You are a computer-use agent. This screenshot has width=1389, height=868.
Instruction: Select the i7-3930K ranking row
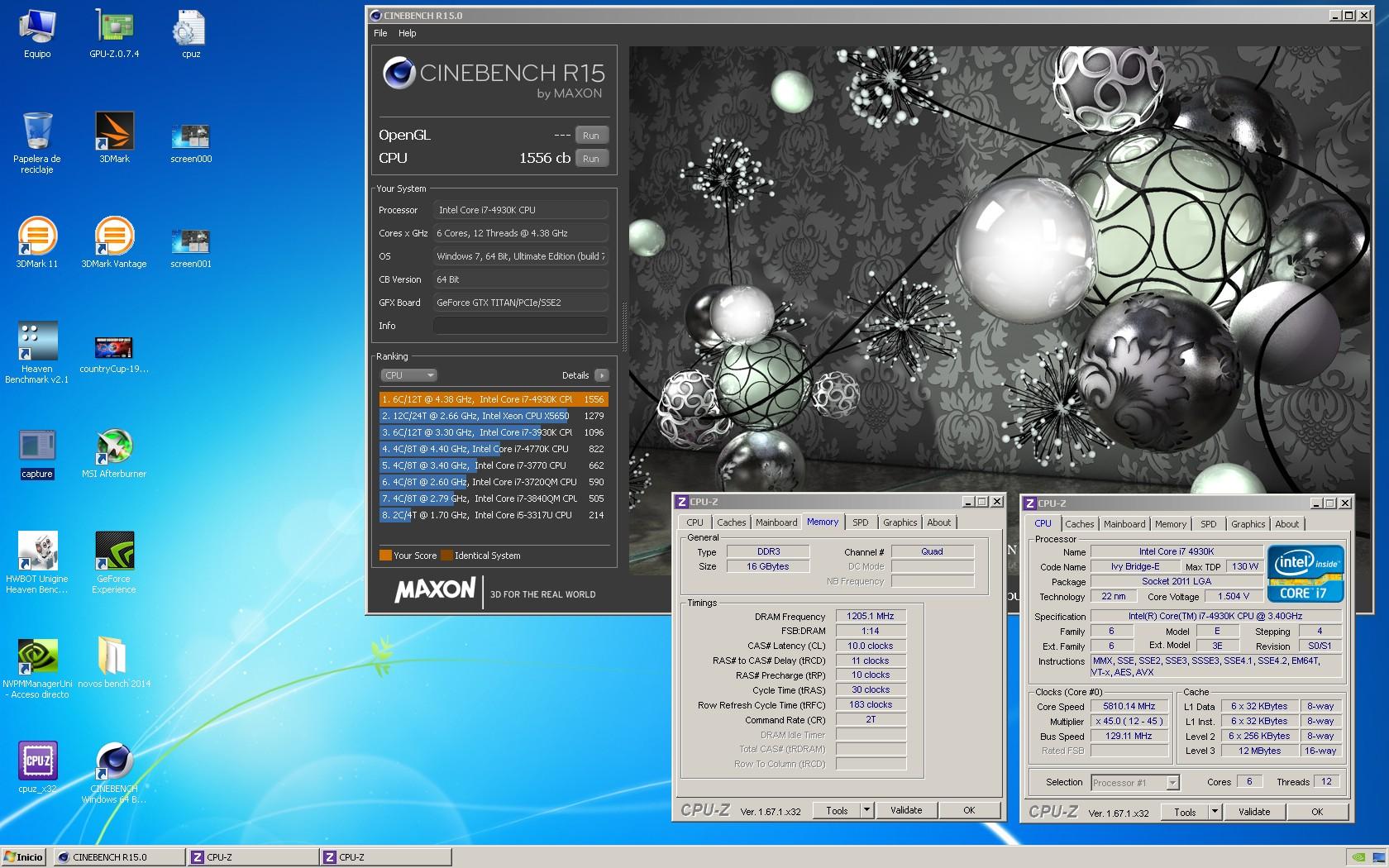pyautogui.click(x=494, y=432)
